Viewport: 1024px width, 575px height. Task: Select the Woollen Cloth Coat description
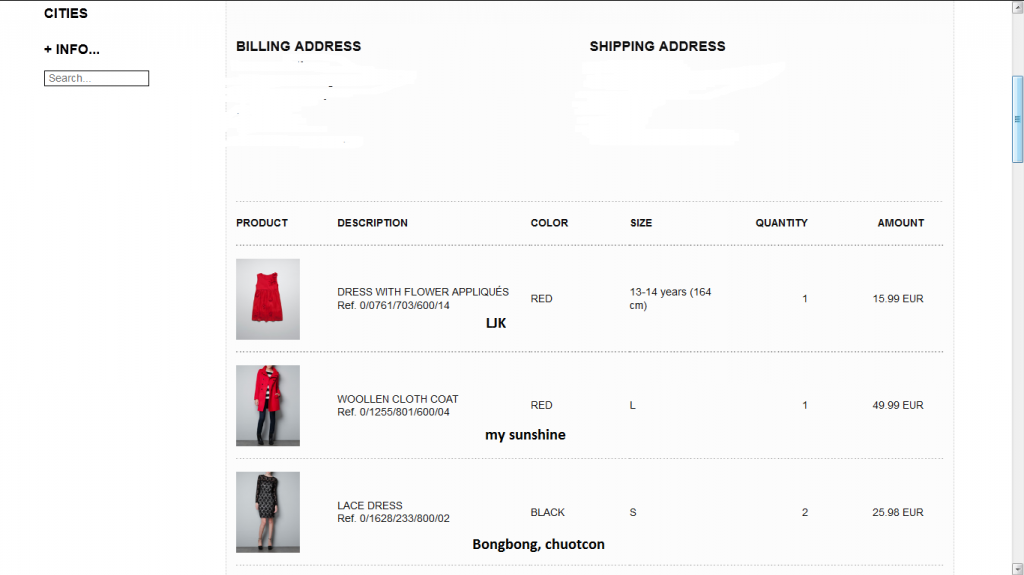point(398,399)
